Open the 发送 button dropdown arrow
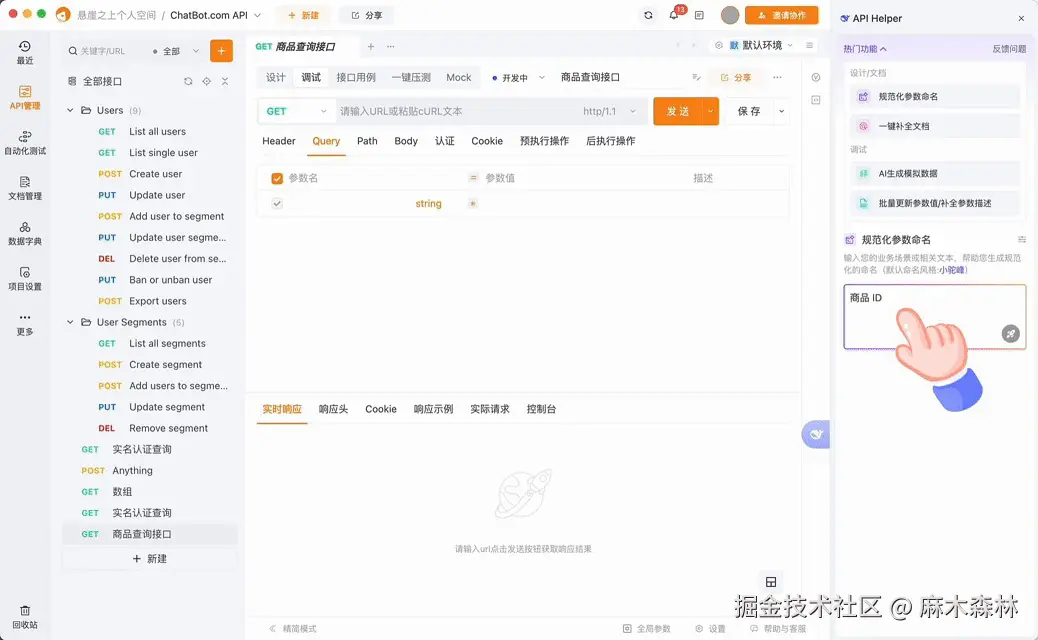 point(710,111)
